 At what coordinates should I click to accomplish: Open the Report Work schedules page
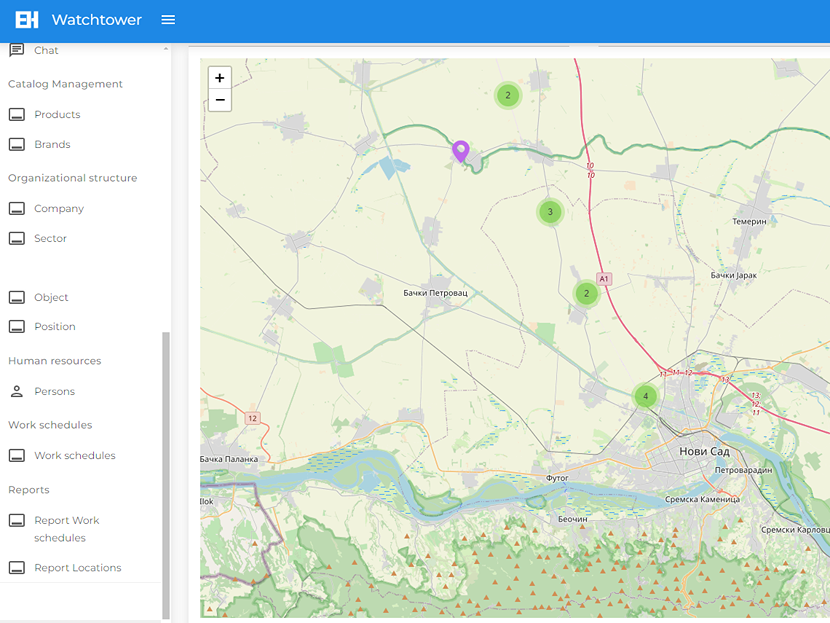pyautogui.click(x=66, y=529)
